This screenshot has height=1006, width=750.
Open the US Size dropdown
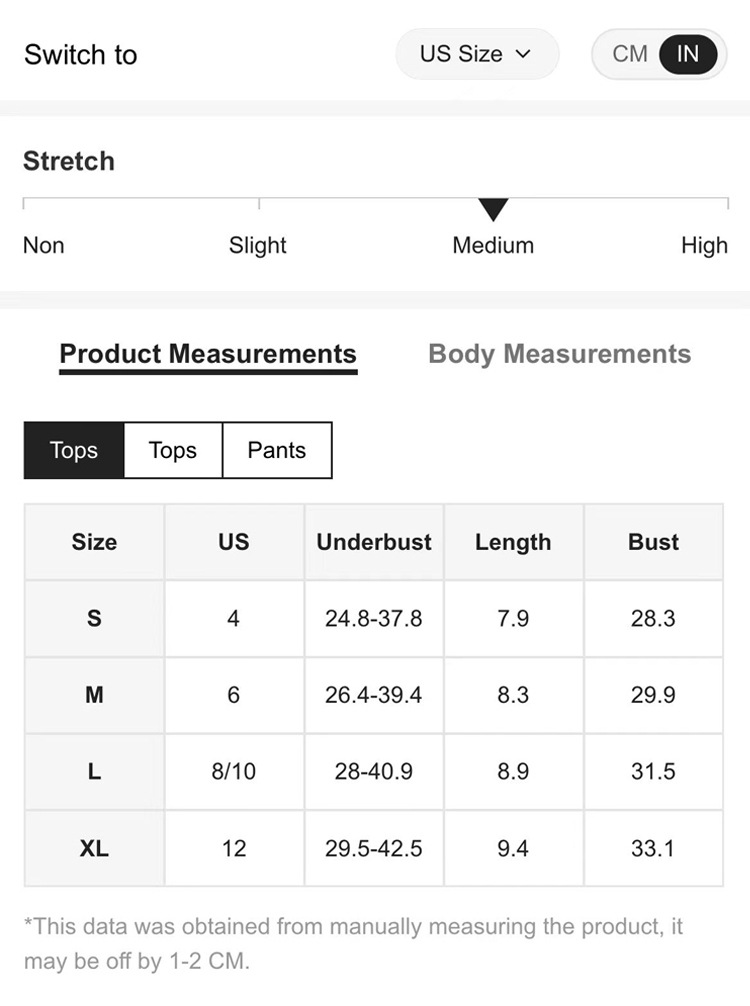tap(476, 54)
